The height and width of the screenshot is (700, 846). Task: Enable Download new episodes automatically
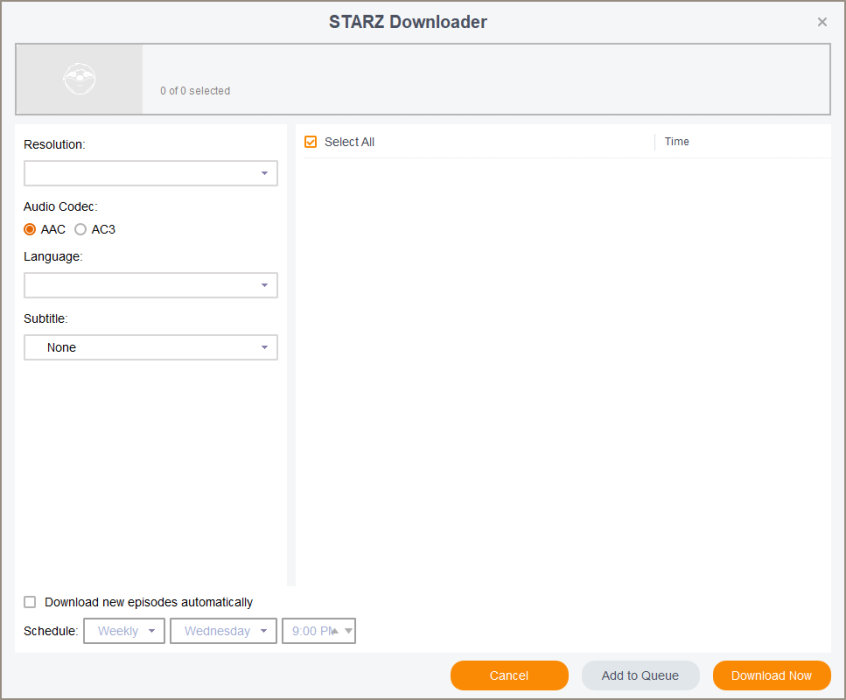tap(30, 602)
